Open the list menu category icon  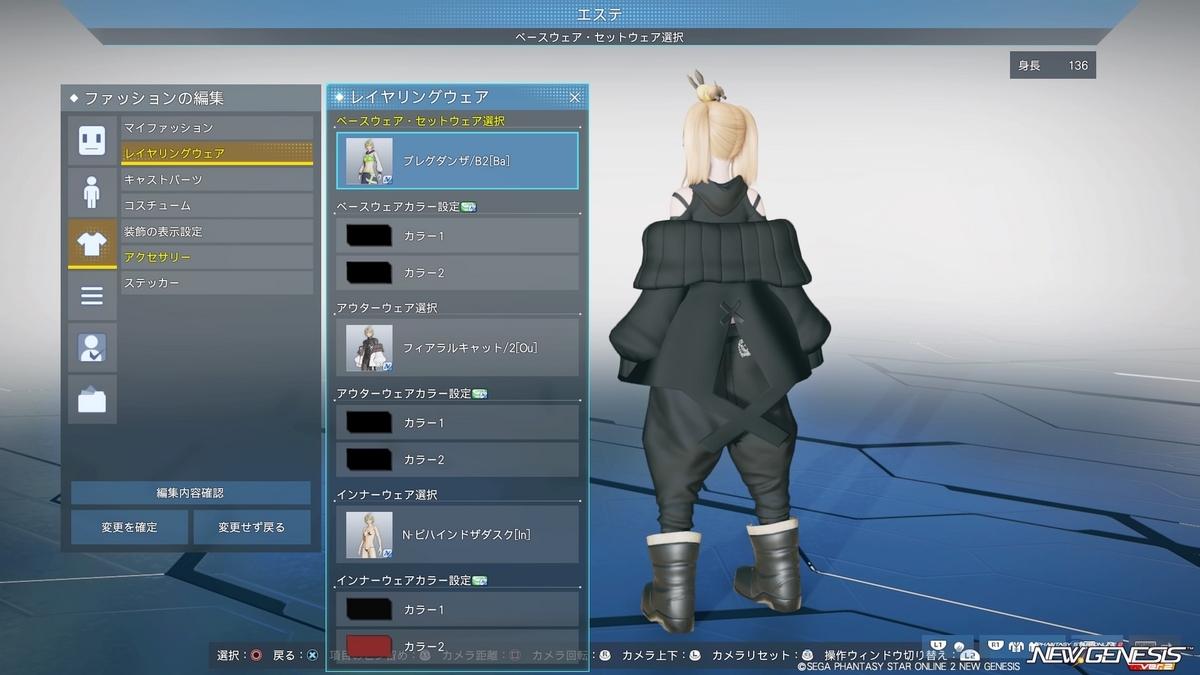(92, 296)
